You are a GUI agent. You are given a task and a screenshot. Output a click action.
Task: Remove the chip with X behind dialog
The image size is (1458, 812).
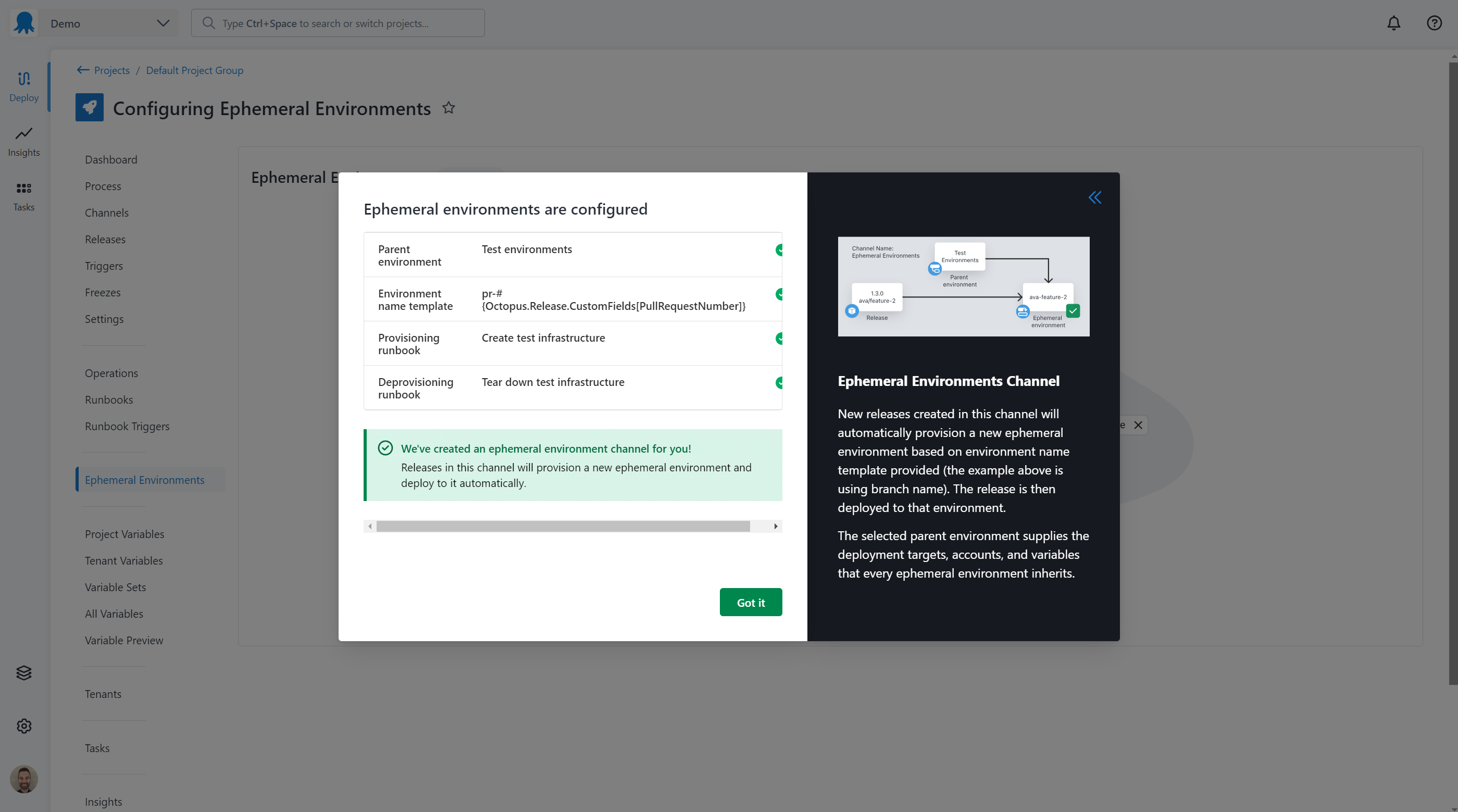(1138, 425)
